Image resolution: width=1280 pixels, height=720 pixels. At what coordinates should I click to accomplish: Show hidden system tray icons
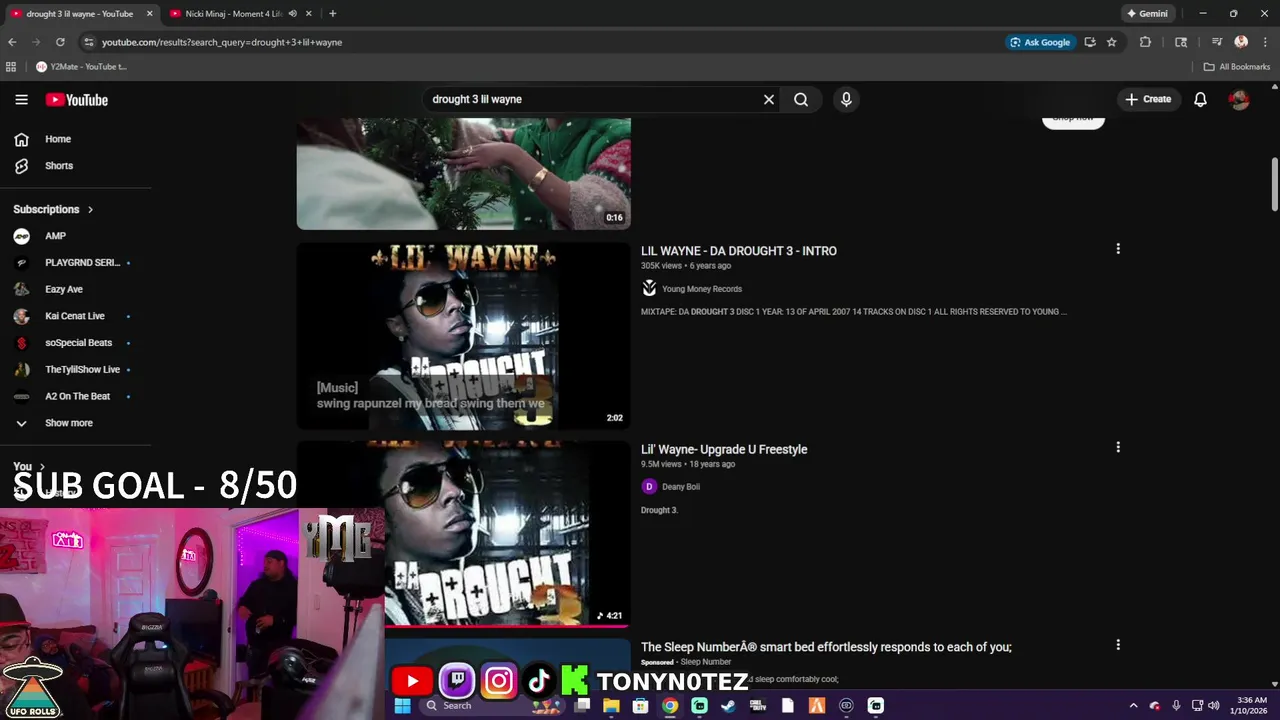point(1133,705)
